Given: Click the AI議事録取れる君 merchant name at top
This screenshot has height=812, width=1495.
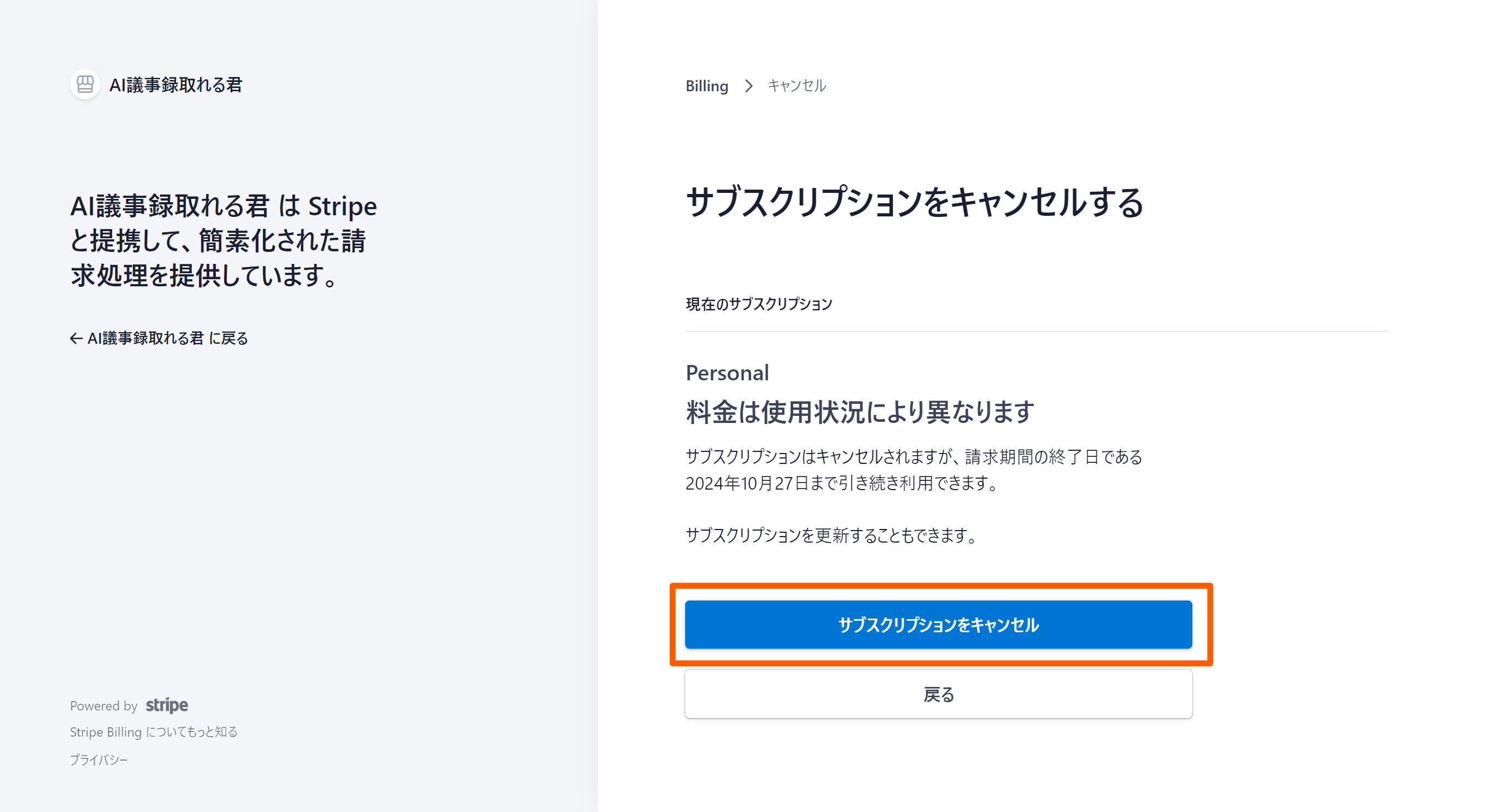Looking at the screenshot, I should (x=175, y=85).
